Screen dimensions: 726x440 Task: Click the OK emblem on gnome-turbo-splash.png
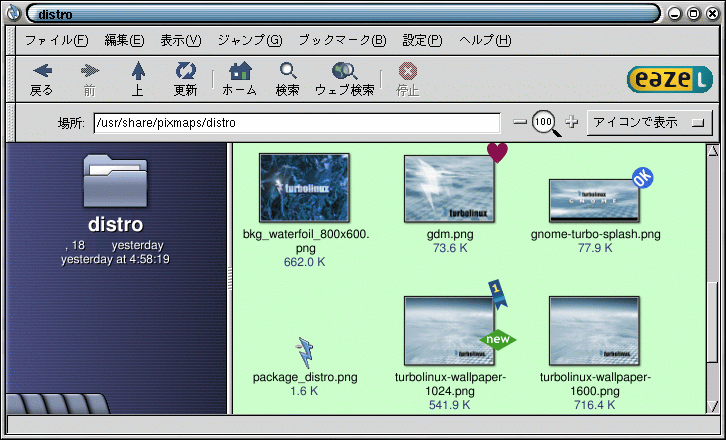point(643,178)
